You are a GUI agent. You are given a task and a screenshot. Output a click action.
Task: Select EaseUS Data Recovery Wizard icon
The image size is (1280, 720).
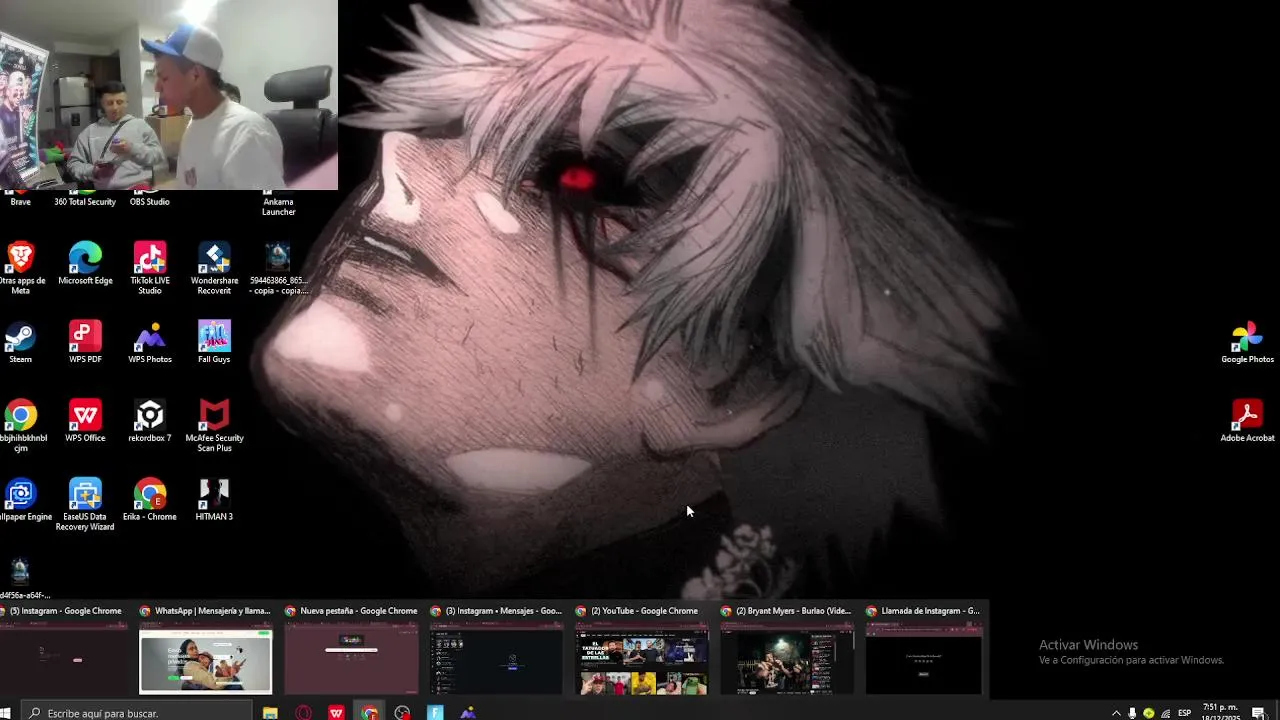(x=85, y=505)
